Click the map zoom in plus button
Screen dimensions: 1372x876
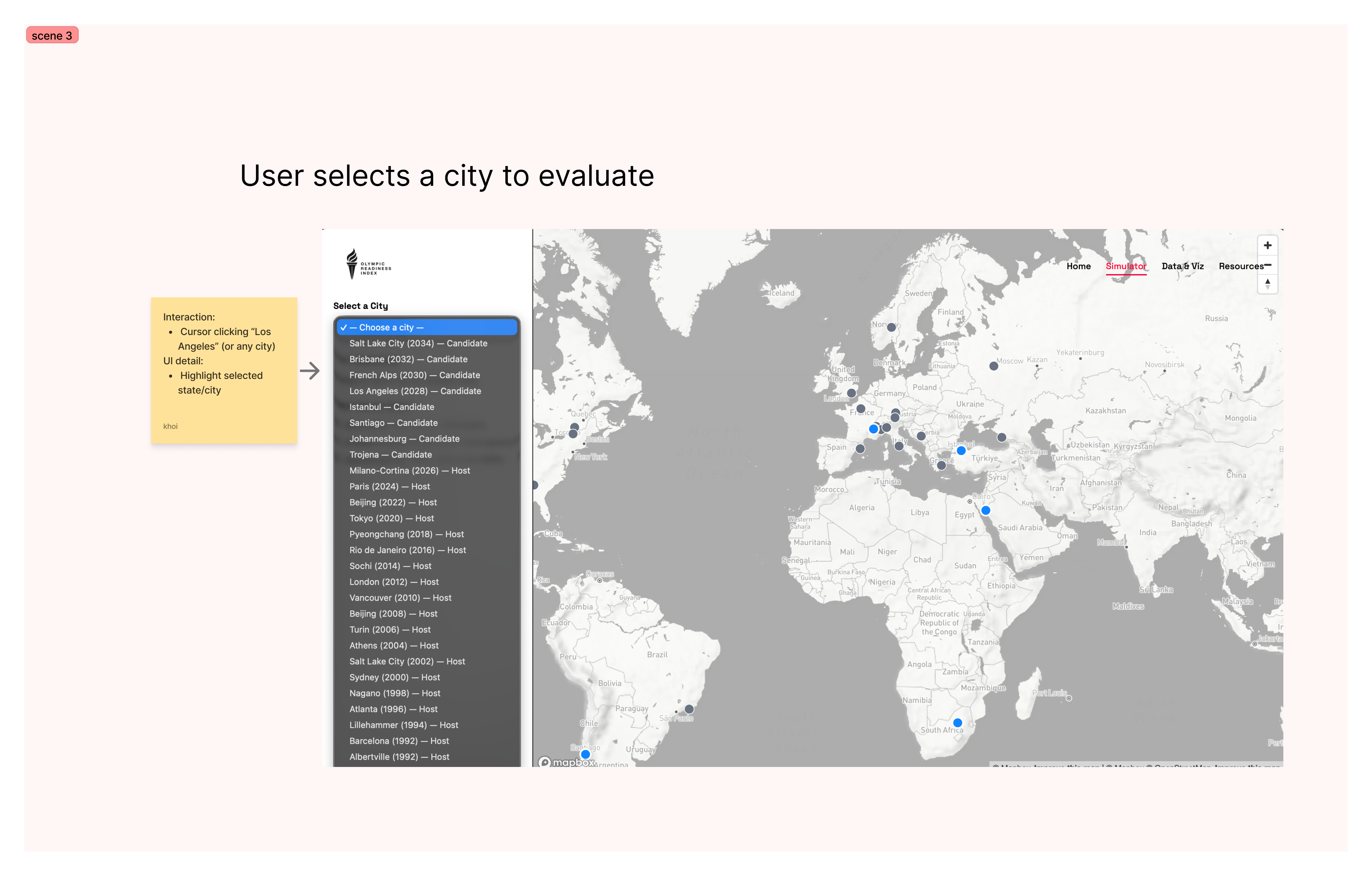[x=1267, y=245]
